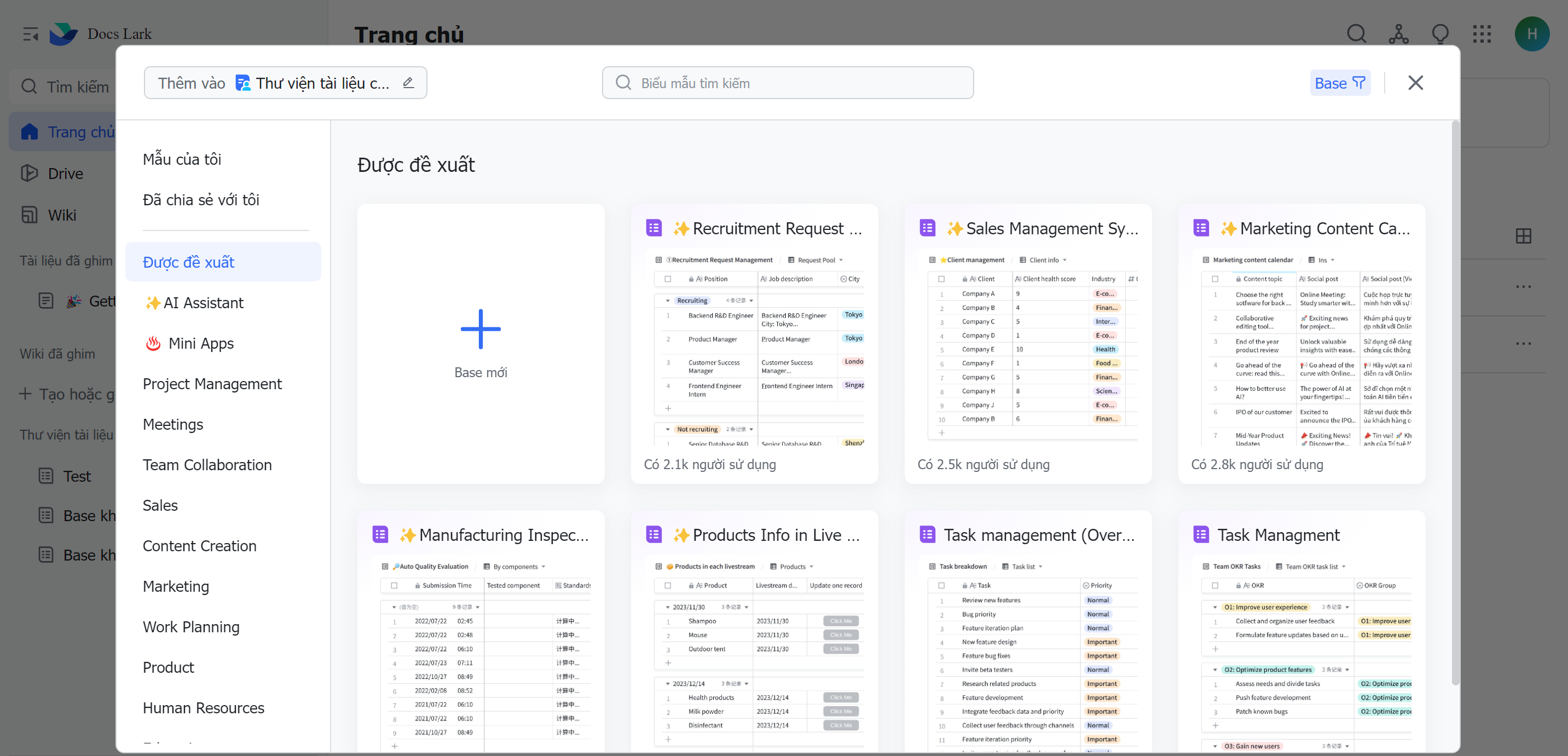The height and width of the screenshot is (756, 1568).
Task: Open Mẫu của tôi templates
Action: pyautogui.click(x=181, y=159)
